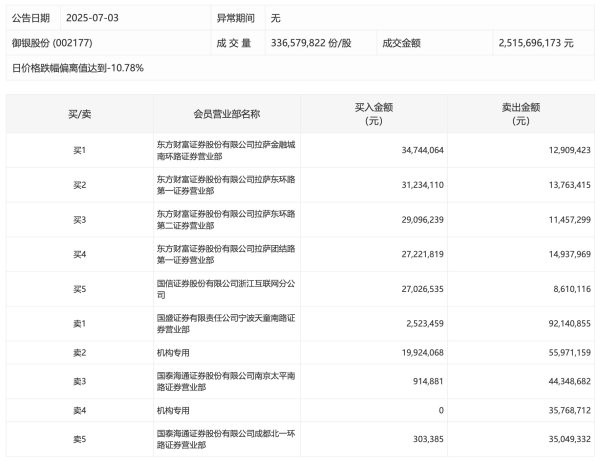Click the 买入金额 (元) column header
The image size is (600, 461).
click(x=374, y=114)
